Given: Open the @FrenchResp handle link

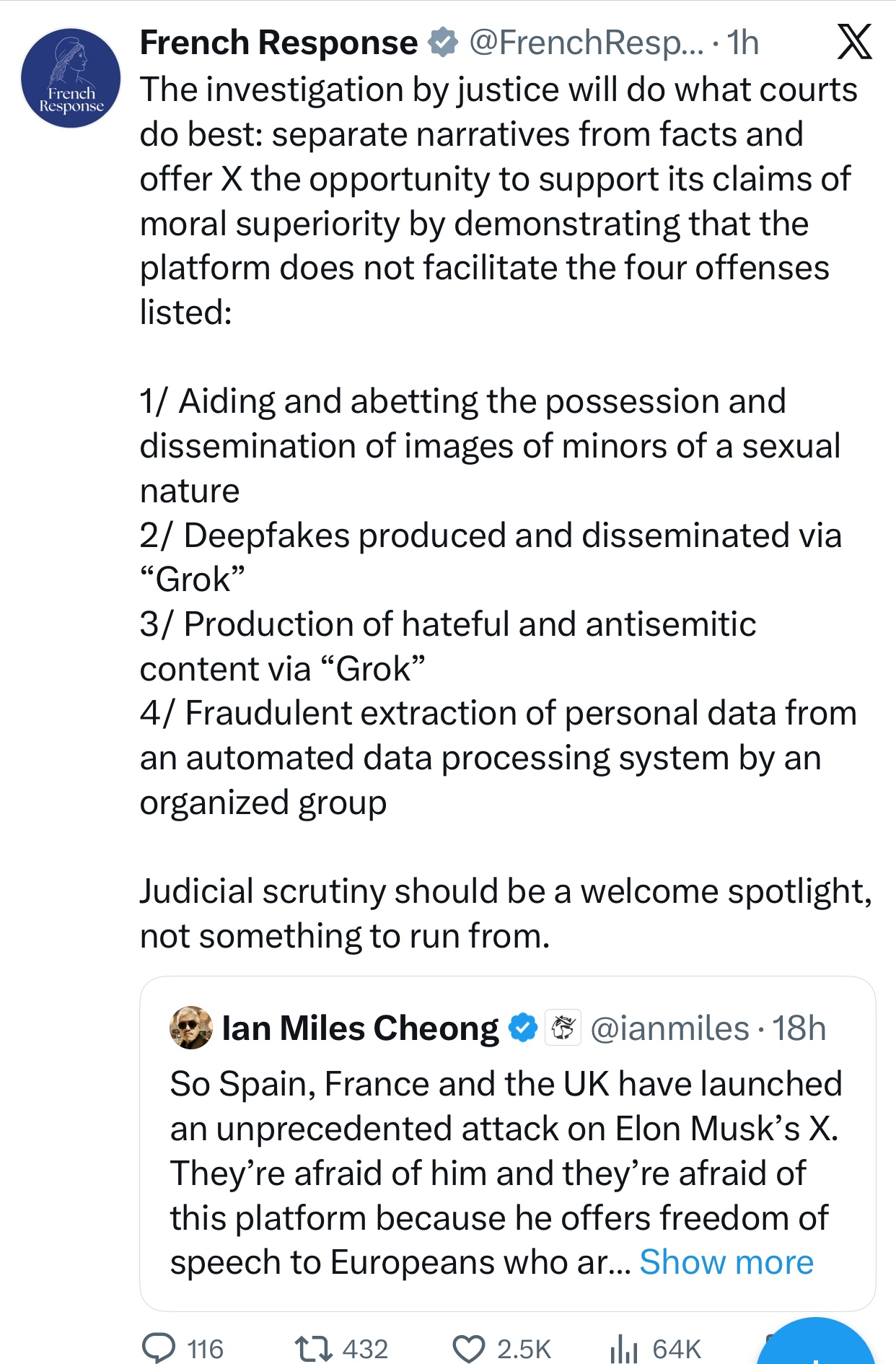Looking at the screenshot, I should tap(586, 42).
